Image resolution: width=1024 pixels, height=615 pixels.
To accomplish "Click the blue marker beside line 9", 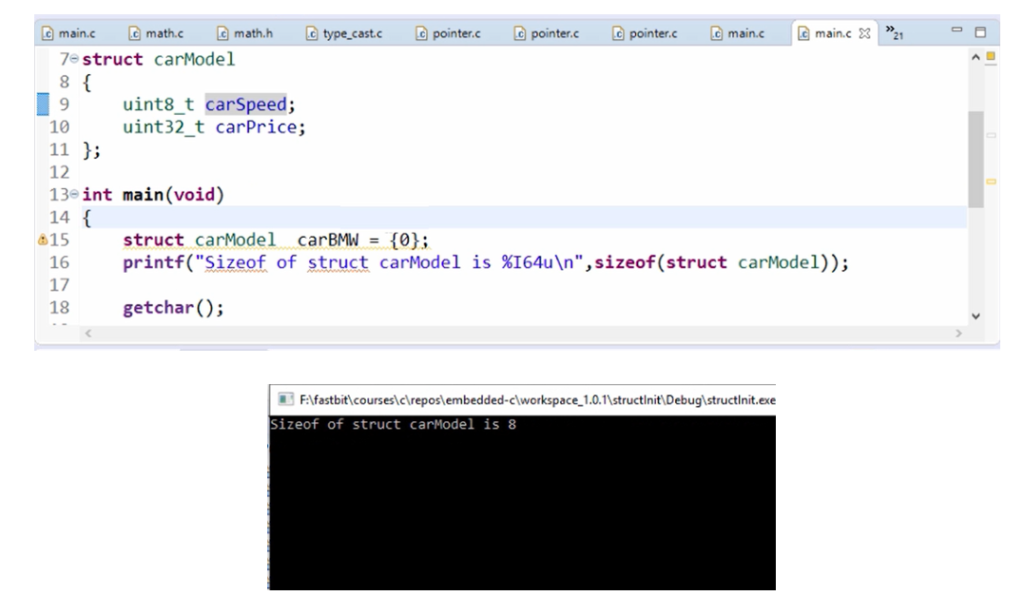I will point(42,104).
